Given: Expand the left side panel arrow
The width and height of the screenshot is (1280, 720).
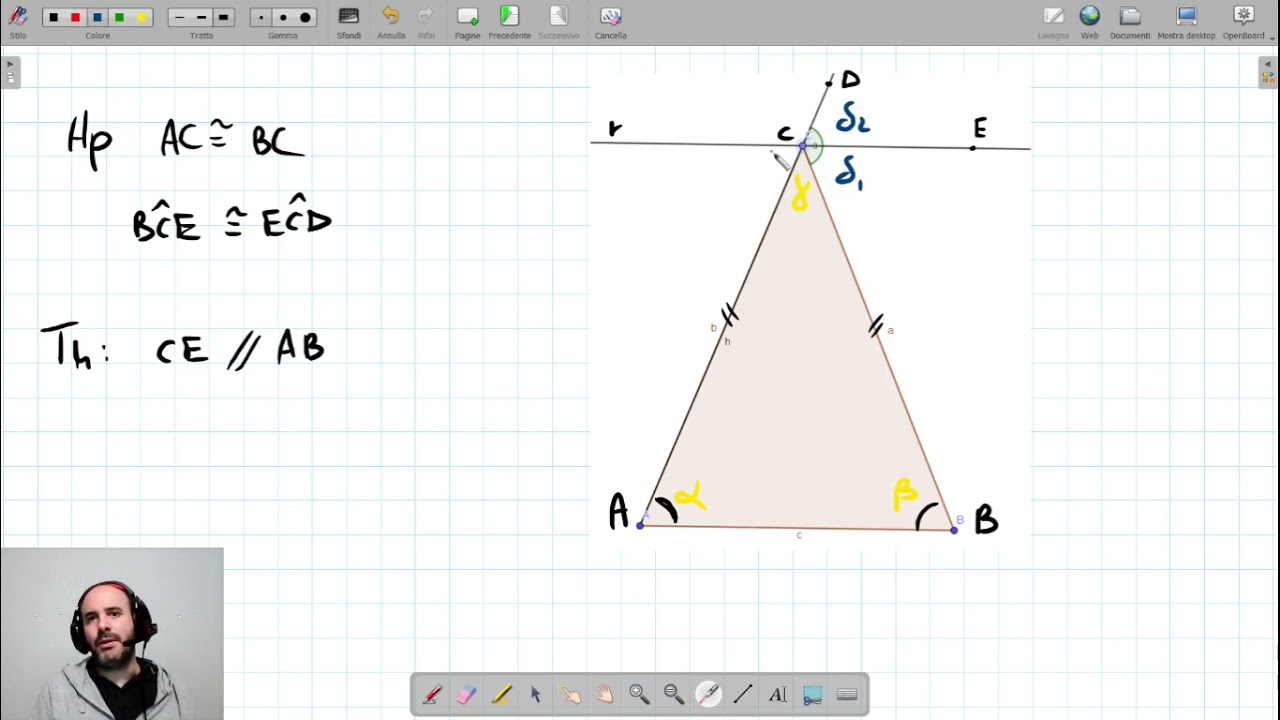Looking at the screenshot, I should 10,73.
